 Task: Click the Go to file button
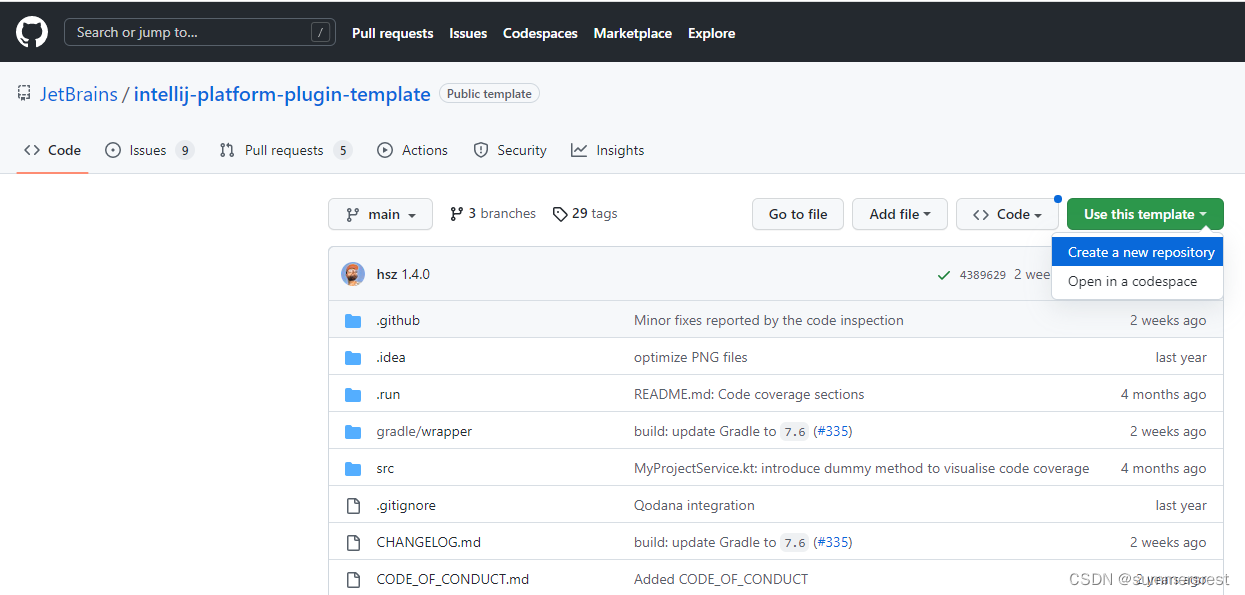click(797, 213)
